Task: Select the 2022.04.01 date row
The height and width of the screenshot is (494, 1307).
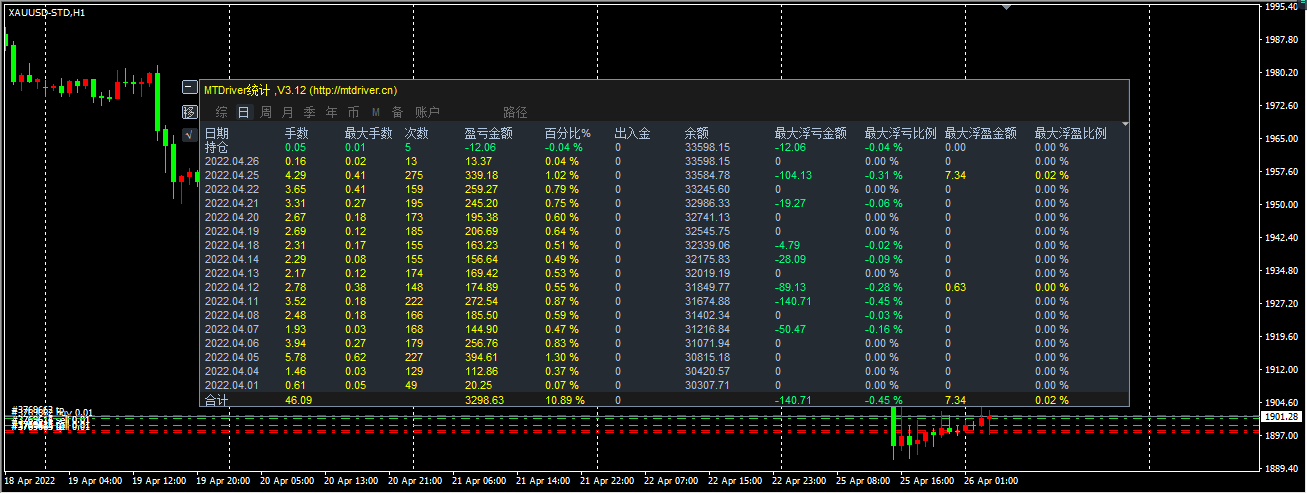Action: (231, 385)
